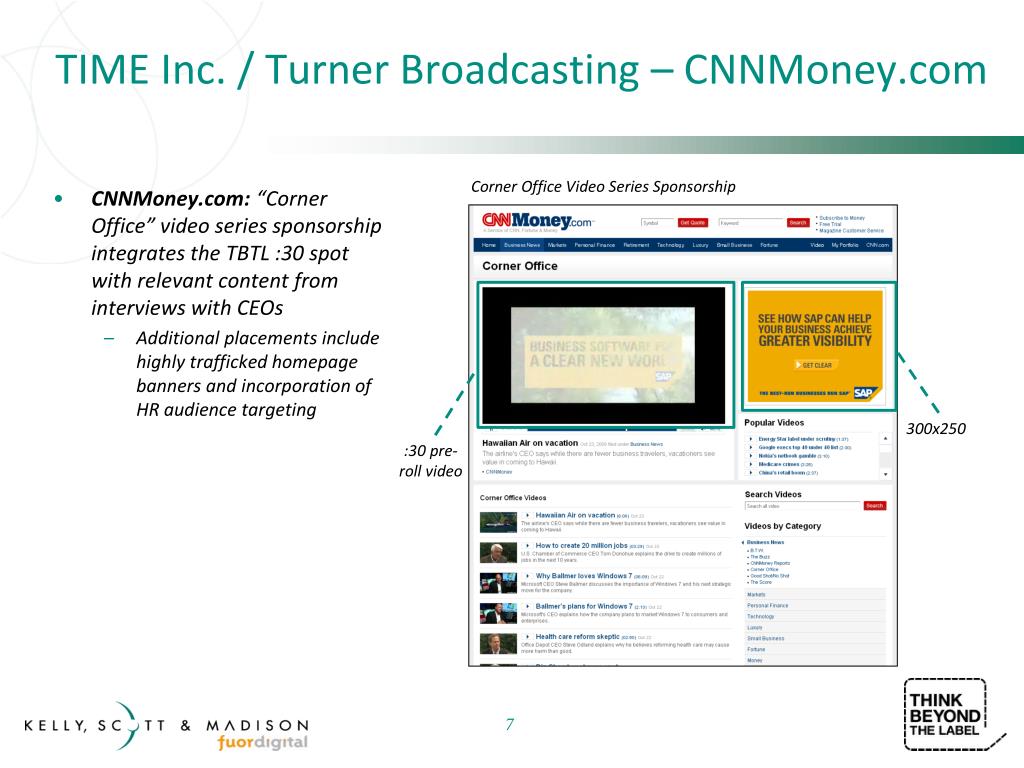This screenshot has width=1024, height=768.
Task: Collapse the Business News video category
Action: click(x=763, y=542)
